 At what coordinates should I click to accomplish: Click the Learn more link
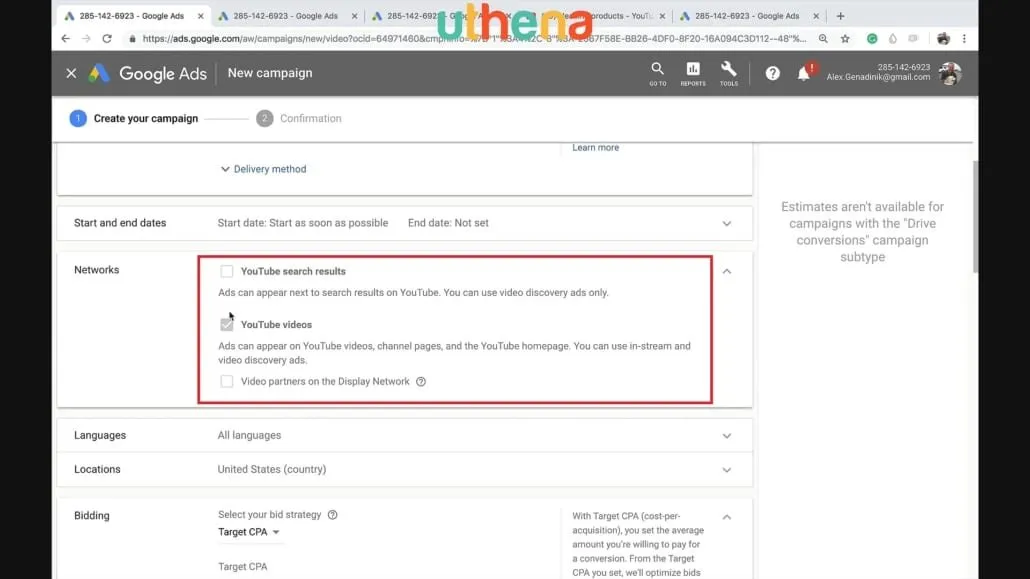[595, 147]
